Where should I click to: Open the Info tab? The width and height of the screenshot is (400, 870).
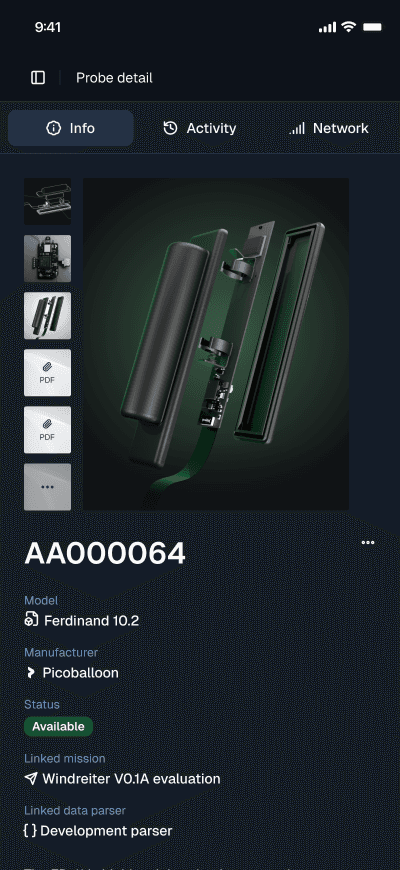point(70,128)
